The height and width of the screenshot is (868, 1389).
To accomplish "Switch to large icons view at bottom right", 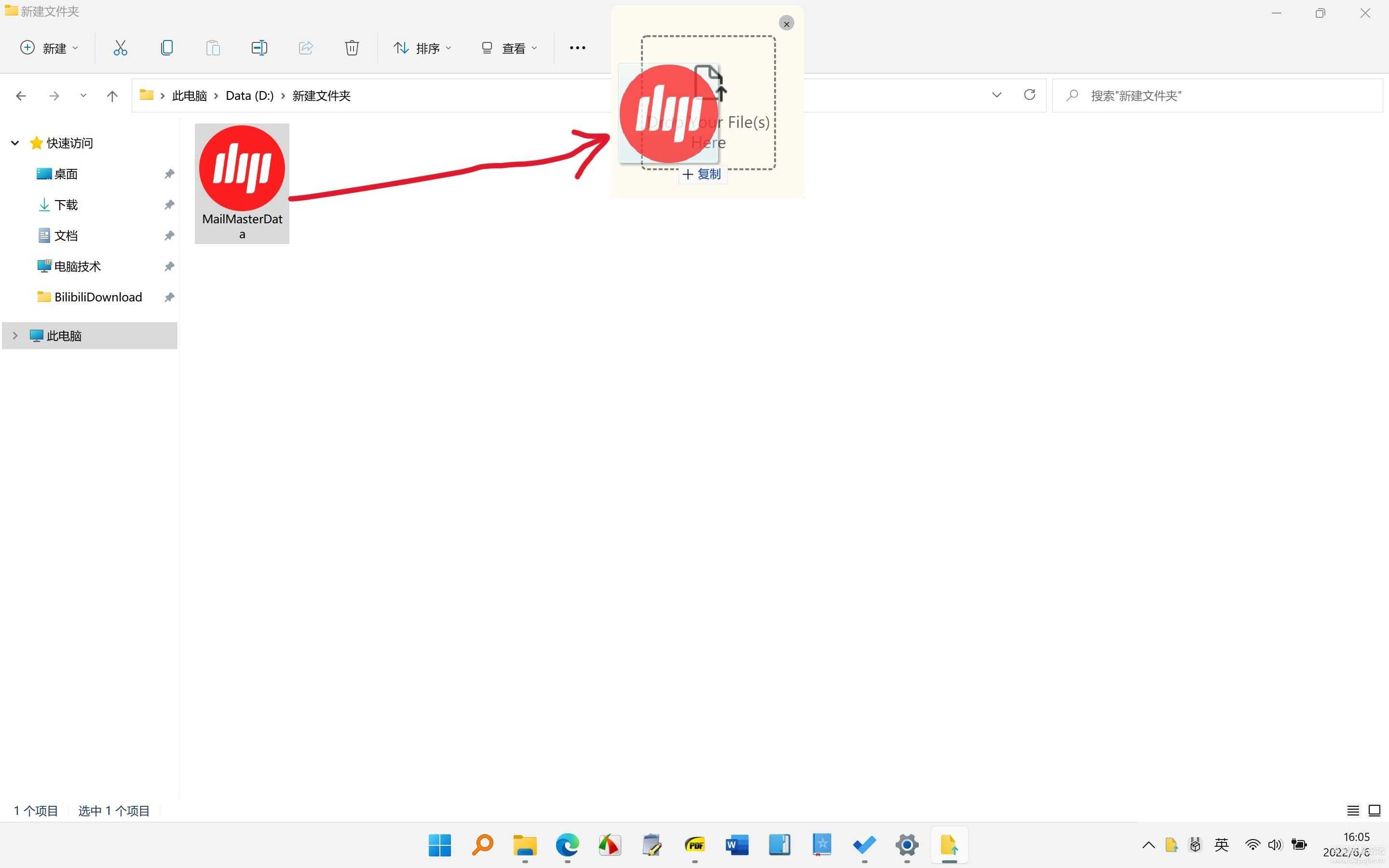I will (x=1375, y=811).
